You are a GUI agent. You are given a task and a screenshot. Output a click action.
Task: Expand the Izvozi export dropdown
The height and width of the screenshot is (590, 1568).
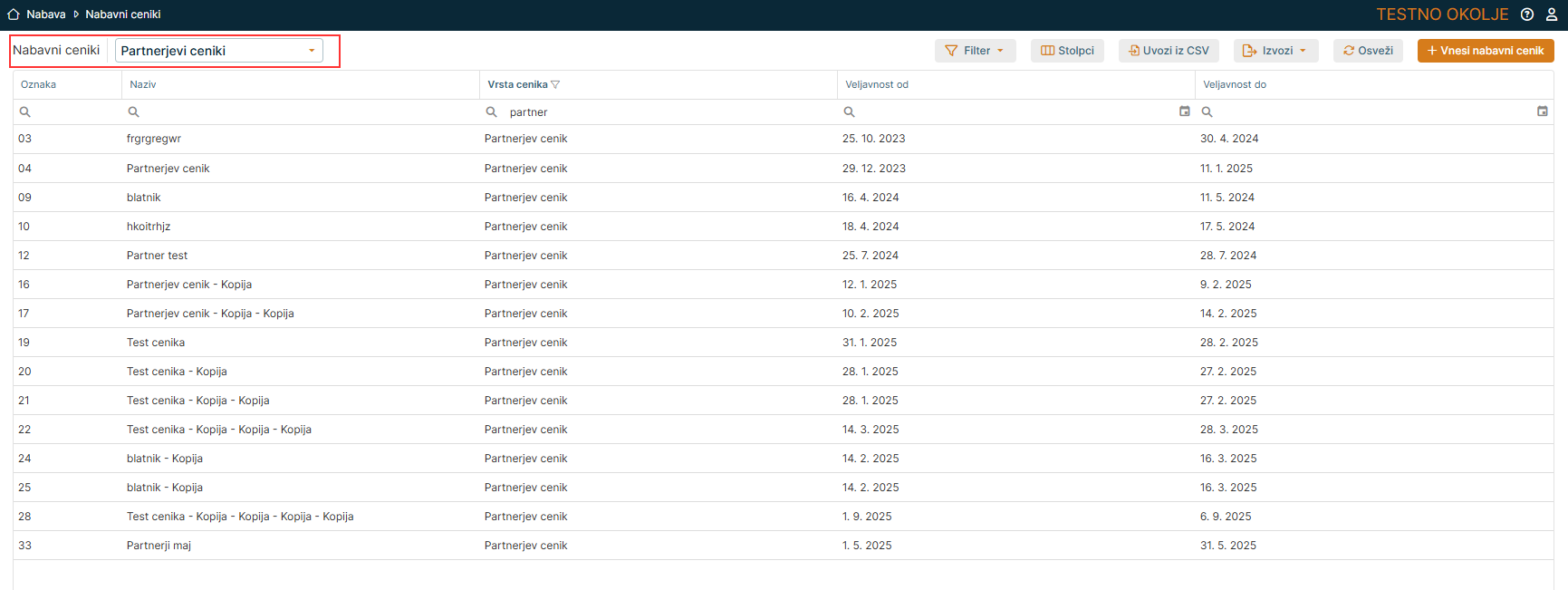1275,51
